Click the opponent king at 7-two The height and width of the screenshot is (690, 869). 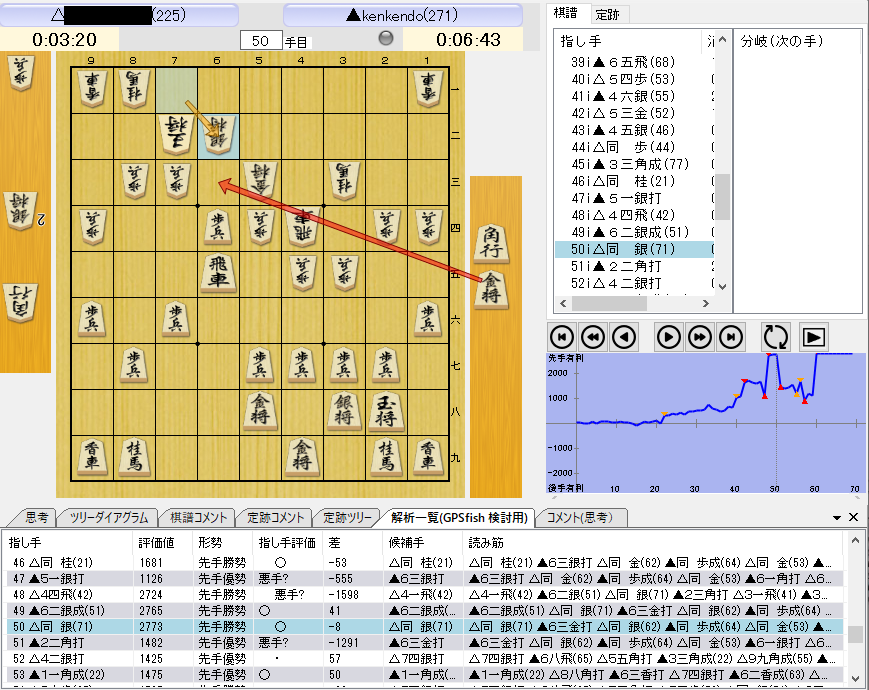(x=176, y=135)
